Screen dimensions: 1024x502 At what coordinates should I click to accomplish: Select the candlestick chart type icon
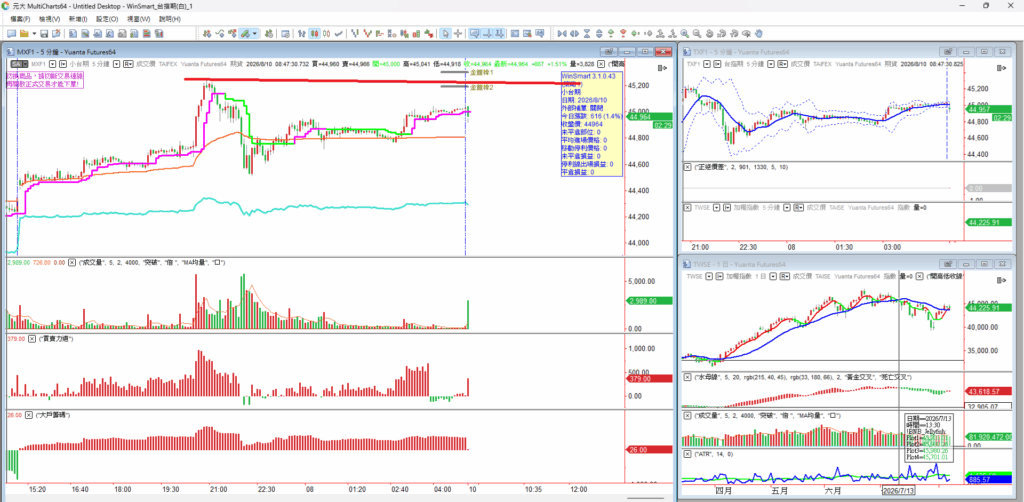(315, 33)
